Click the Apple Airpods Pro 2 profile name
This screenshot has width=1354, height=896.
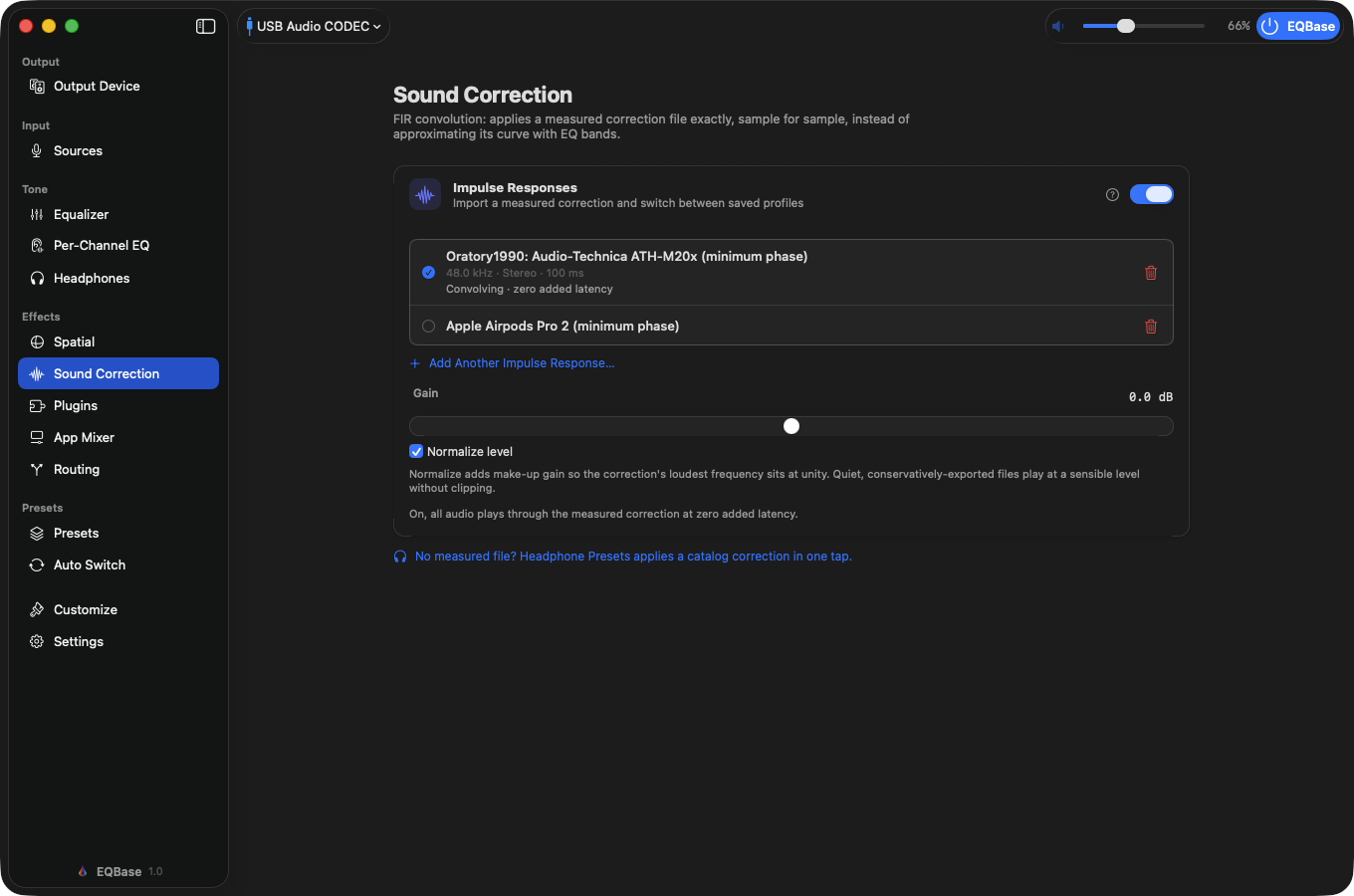coord(563,327)
